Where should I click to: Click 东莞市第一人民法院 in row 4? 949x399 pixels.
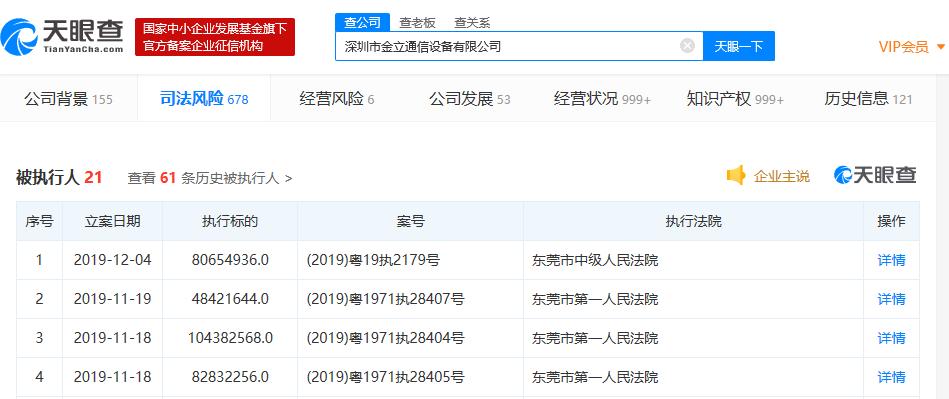596,377
